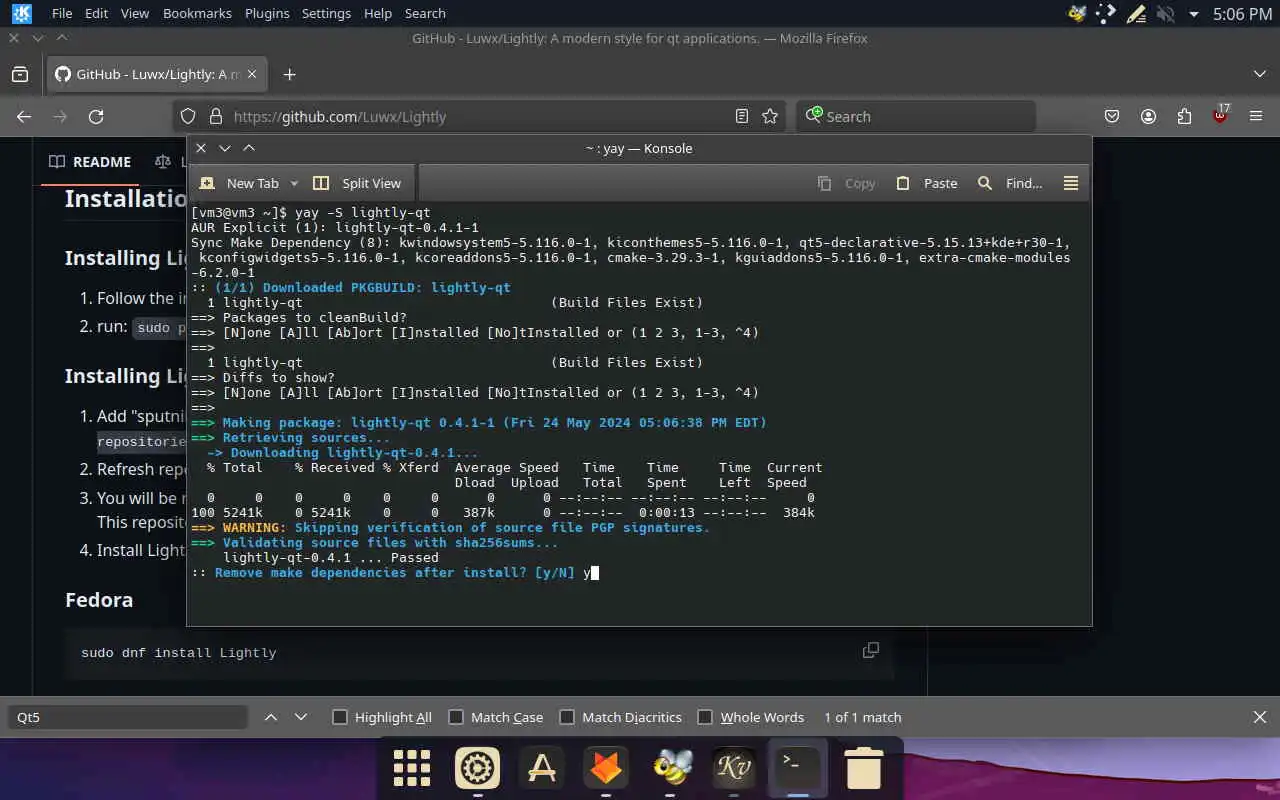This screenshot has height=800, width=1280.
Task: Open the Konsole hamburger menu
Action: click(1071, 183)
